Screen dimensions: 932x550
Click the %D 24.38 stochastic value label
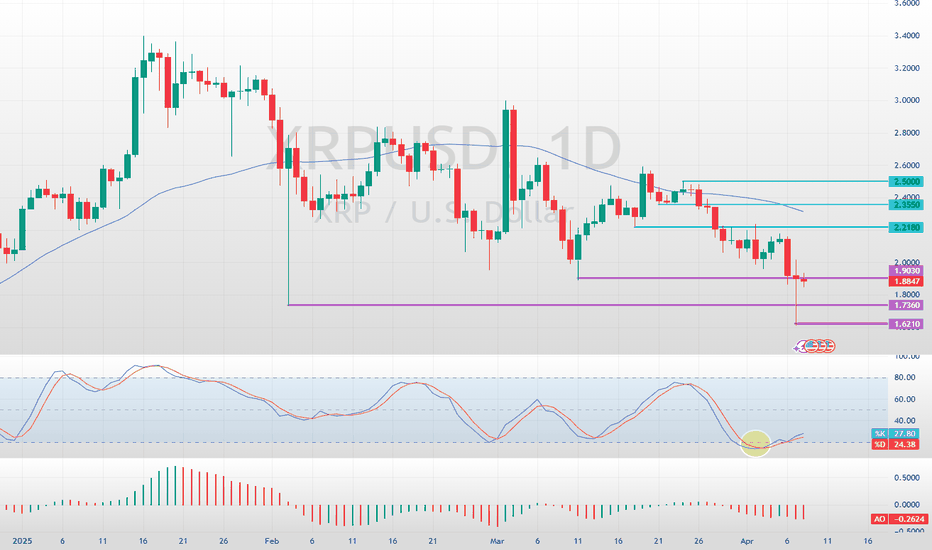coord(895,444)
